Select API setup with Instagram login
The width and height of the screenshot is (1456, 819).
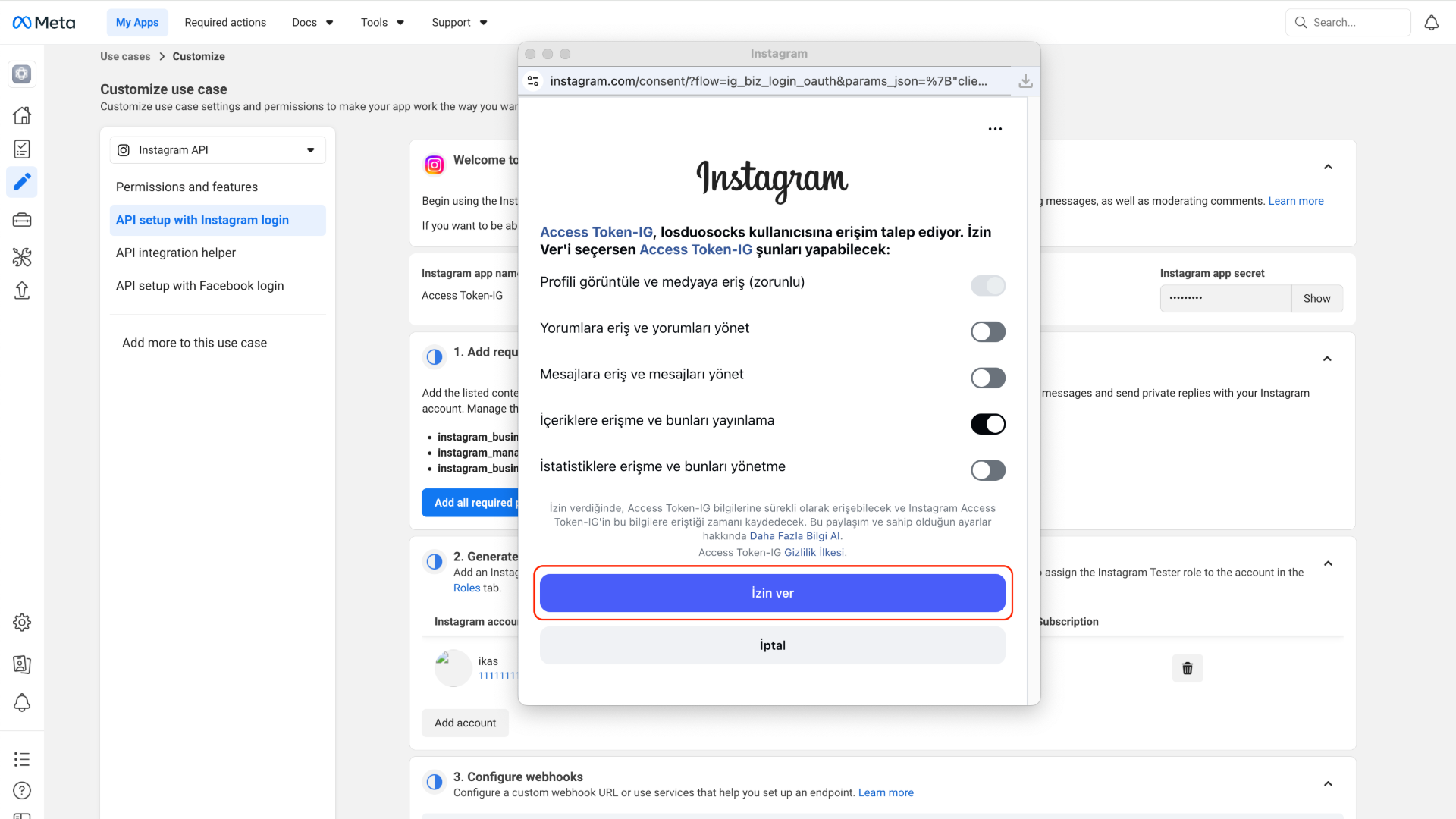pyautogui.click(x=218, y=220)
